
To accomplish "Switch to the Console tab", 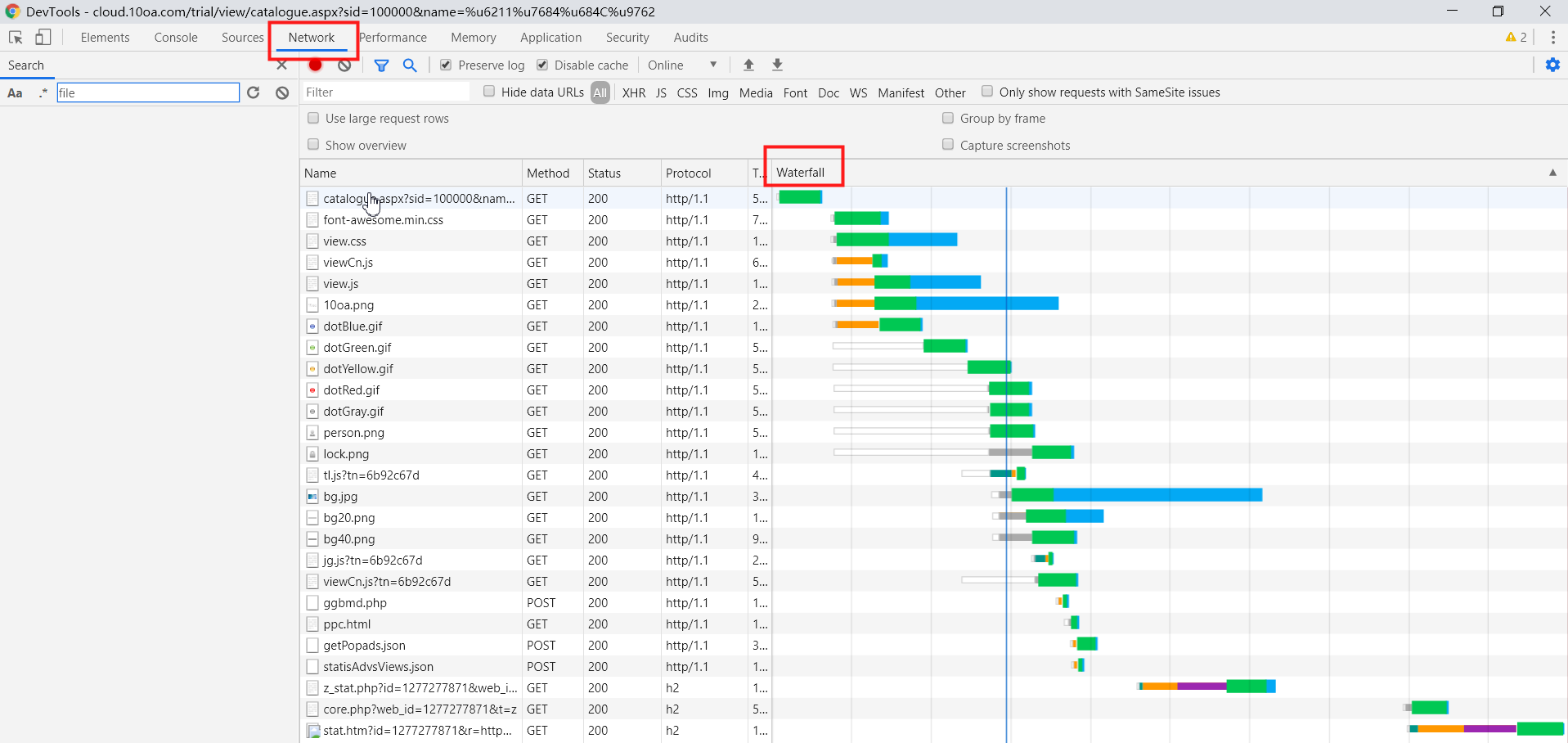I will [x=176, y=38].
